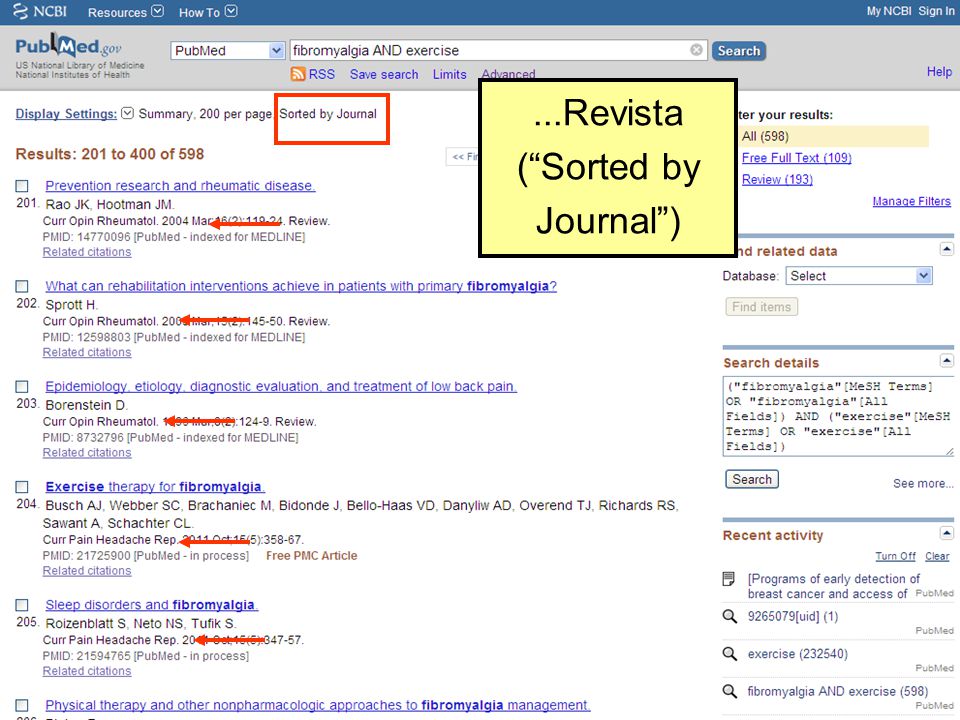Open the PubMed database selector dropdown
Screen dimensions: 960x720
pos(227,50)
